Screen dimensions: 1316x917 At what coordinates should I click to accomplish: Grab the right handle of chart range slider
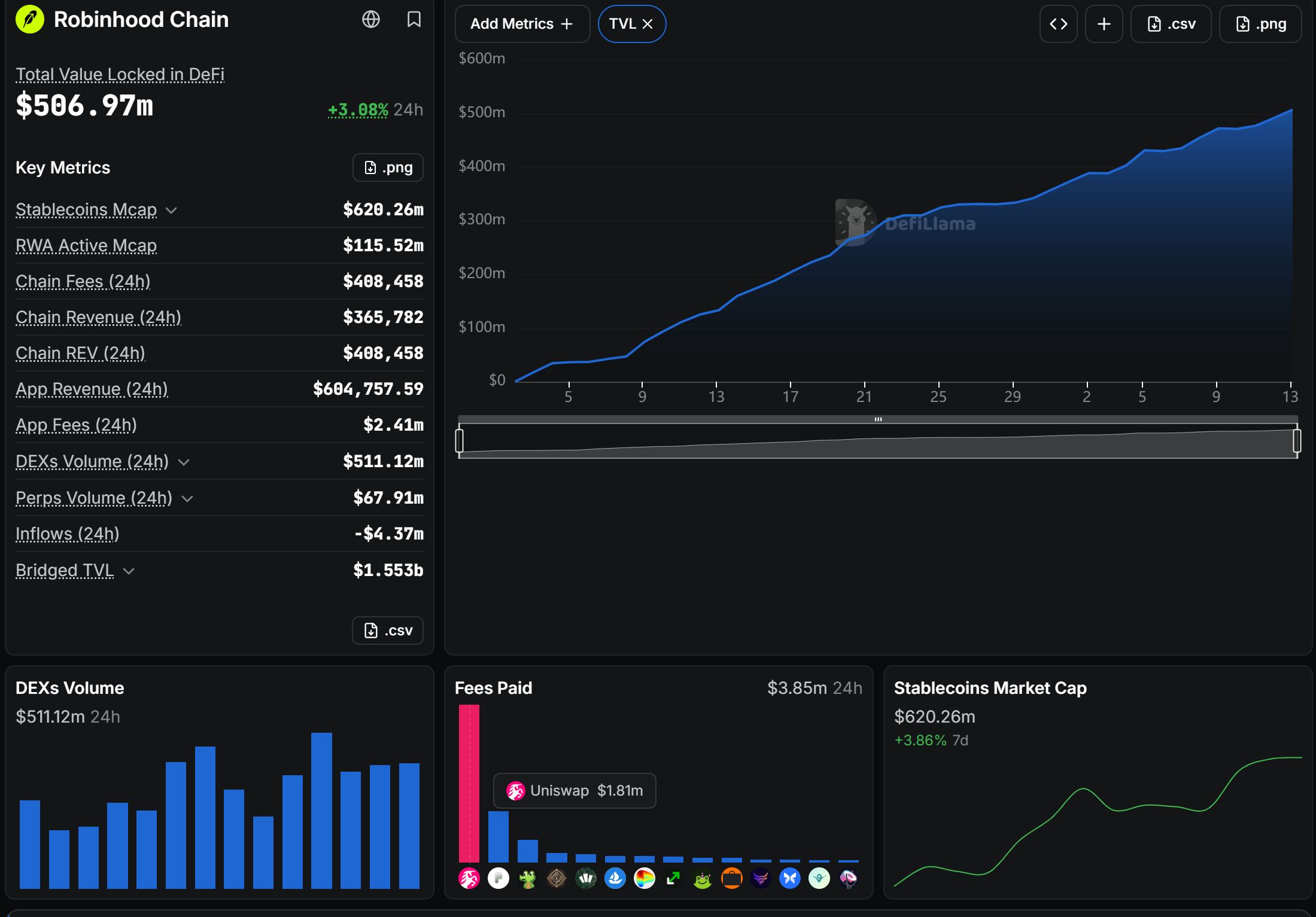(x=1297, y=441)
